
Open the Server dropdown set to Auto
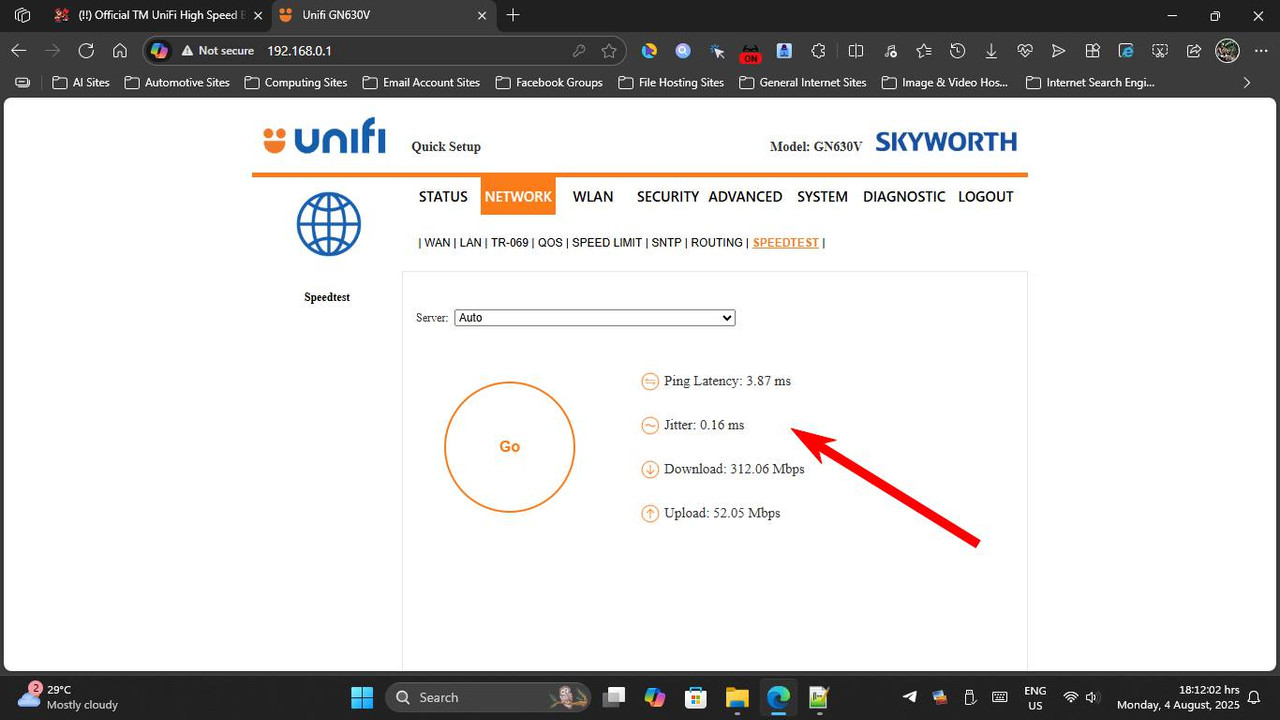tap(595, 317)
